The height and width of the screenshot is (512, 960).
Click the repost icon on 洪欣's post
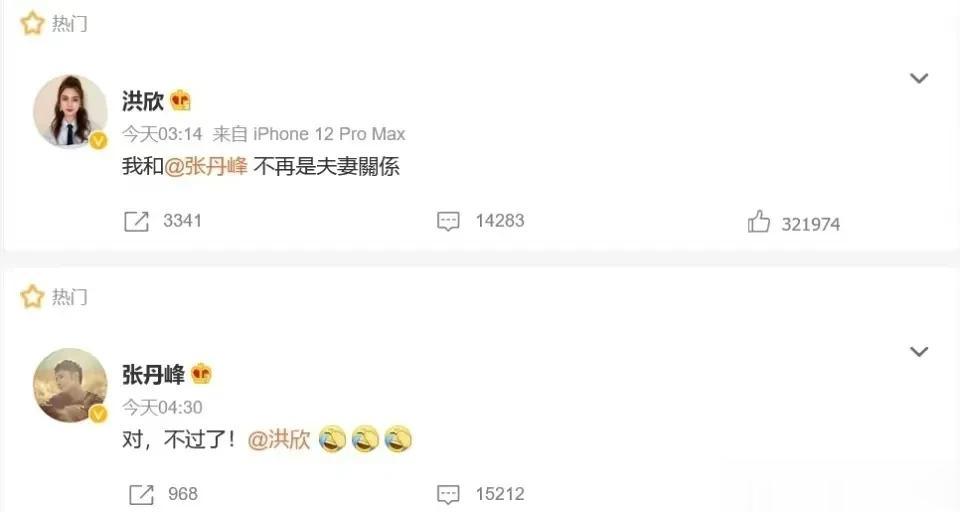coord(136,221)
